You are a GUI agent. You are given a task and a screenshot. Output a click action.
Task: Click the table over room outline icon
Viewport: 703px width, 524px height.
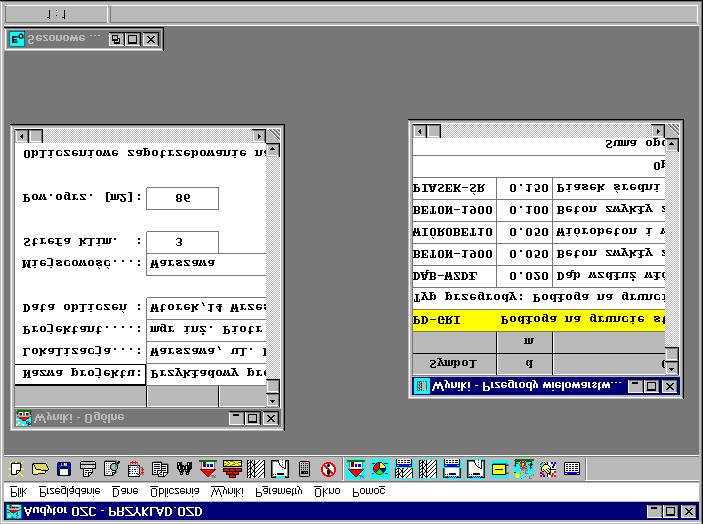pos(452,469)
